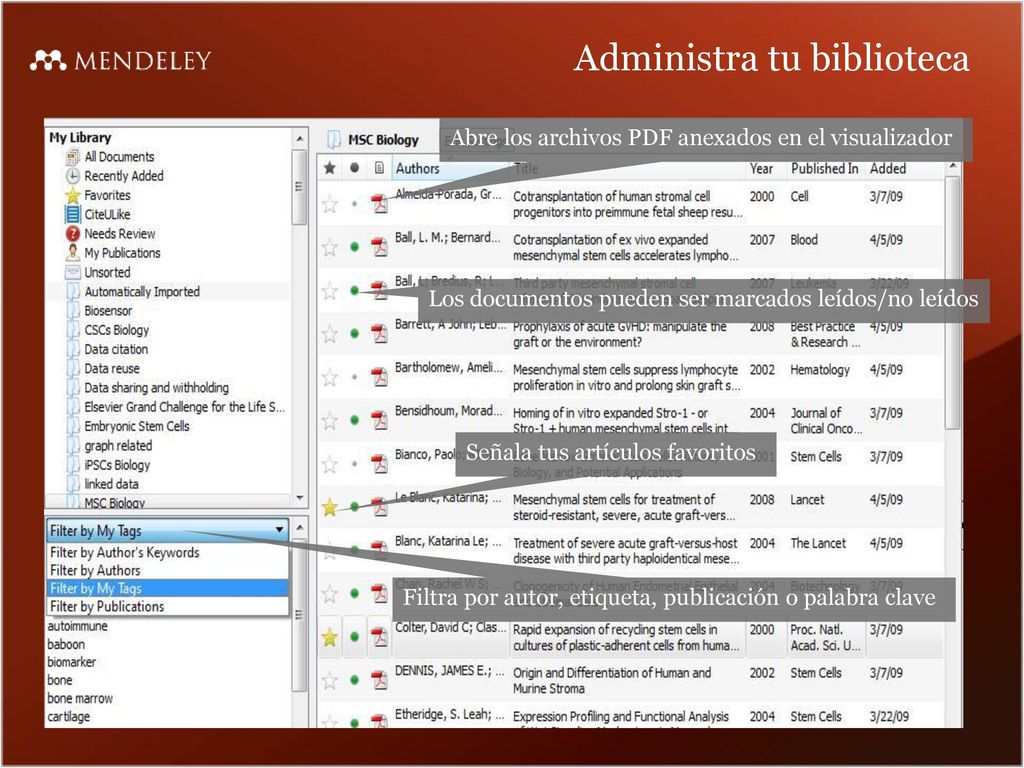The image size is (1024, 768).
Task: Open PDF icon in Barrett, A John row
Action: pos(379,333)
